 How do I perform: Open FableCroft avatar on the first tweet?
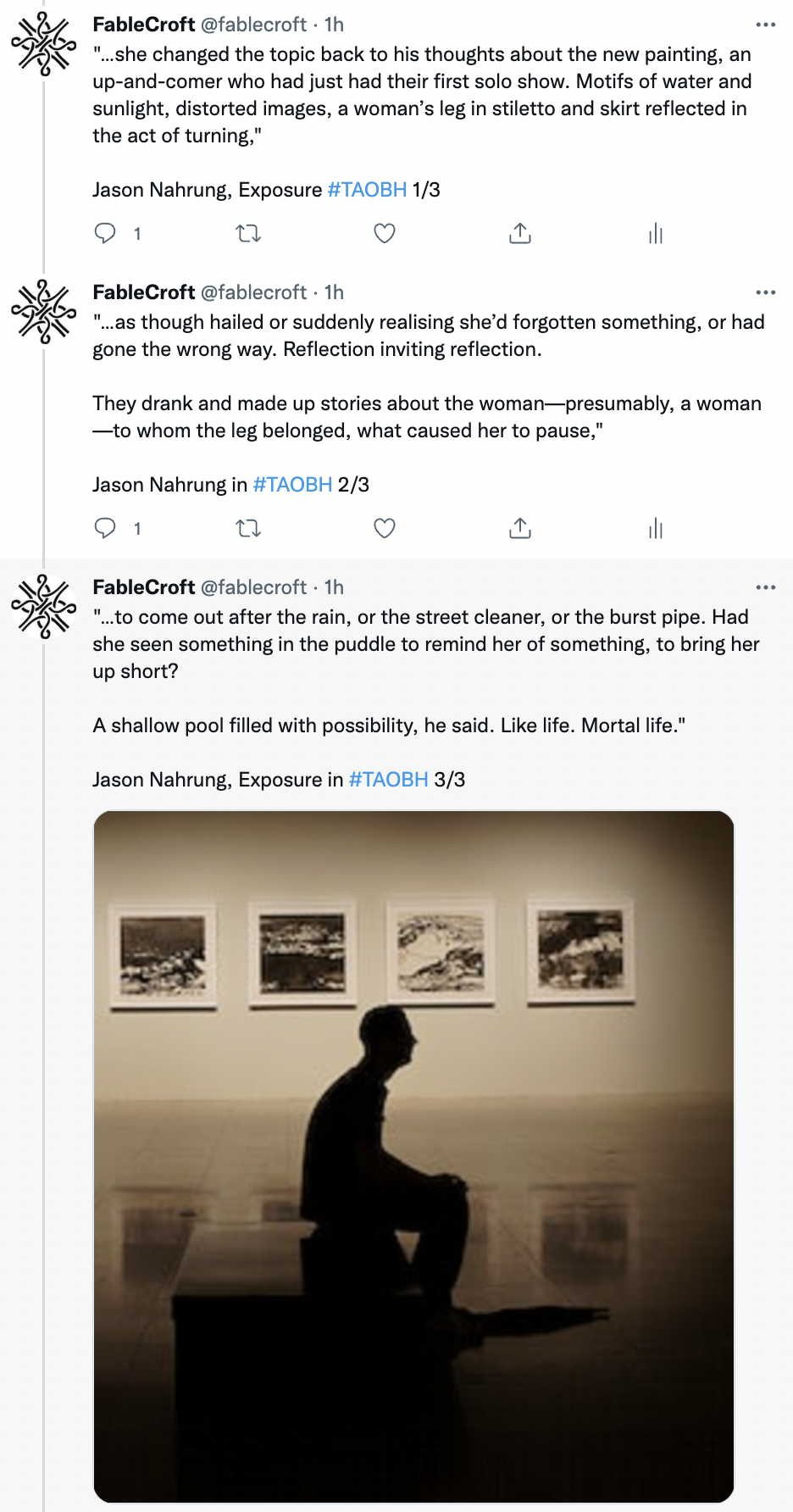click(x=43, y=44)
